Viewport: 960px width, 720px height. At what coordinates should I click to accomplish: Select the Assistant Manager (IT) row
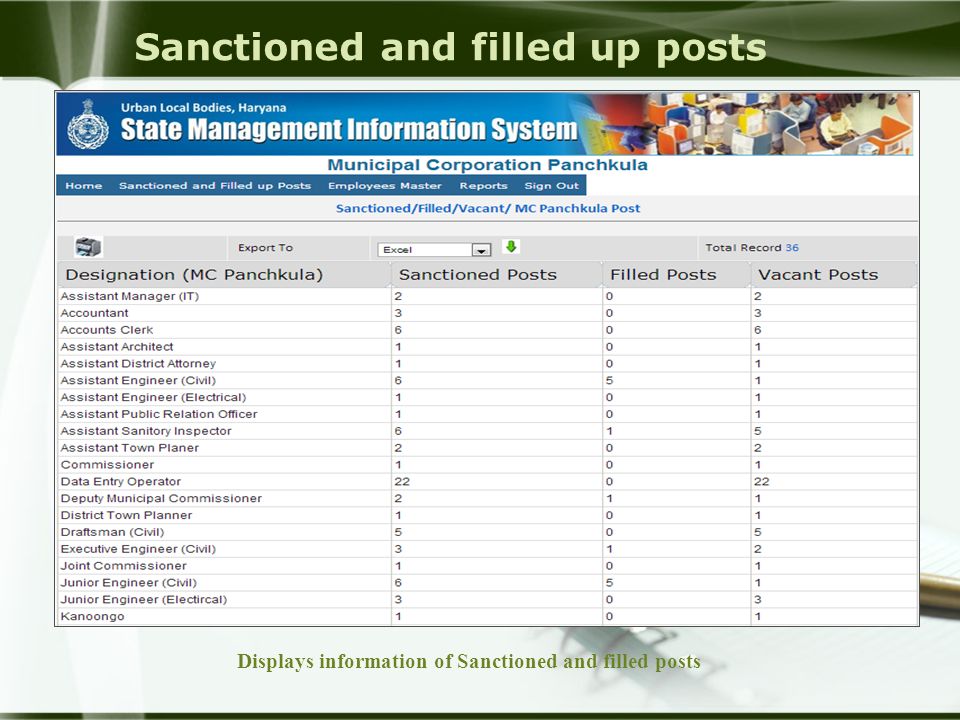pos(488,296)
